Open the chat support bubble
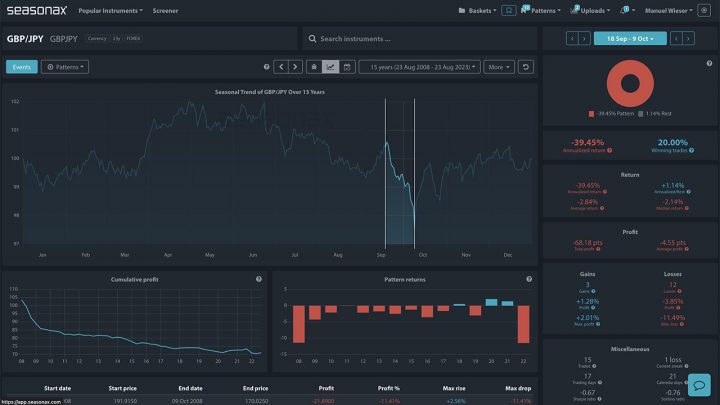The height and width of the screenshot is (405, 720). [699, 384]
